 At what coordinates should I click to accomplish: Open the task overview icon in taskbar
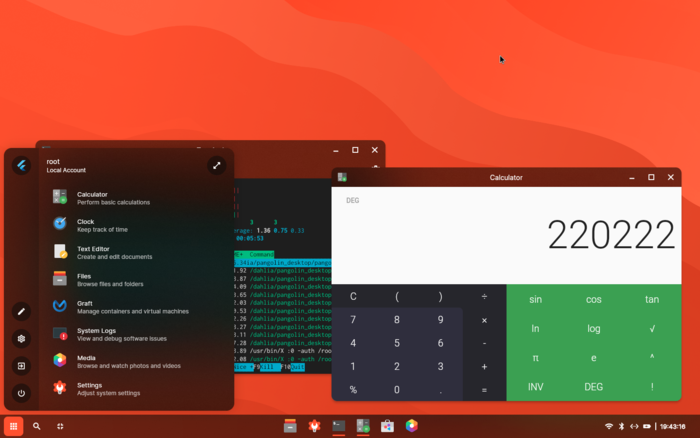(x=60, y=426)
